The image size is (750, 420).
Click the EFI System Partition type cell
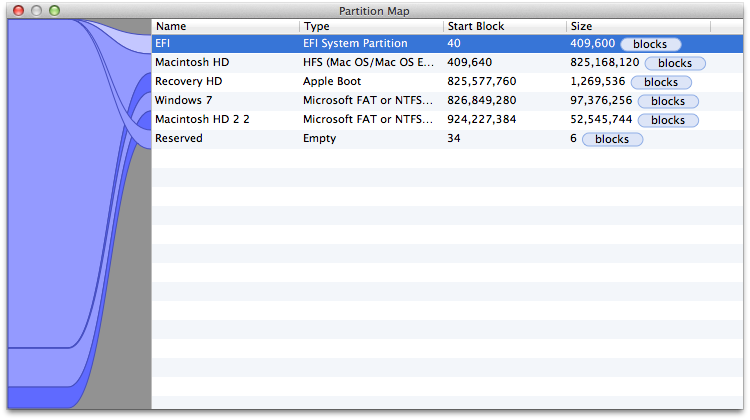(355, 43)
